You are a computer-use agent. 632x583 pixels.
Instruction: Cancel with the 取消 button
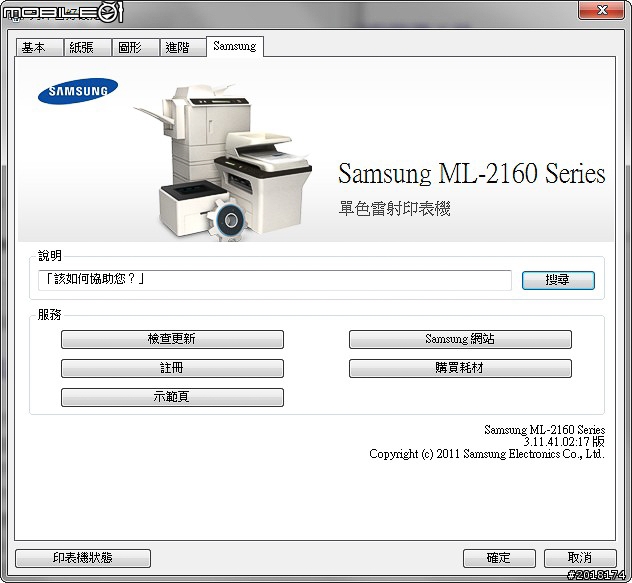[580, 558]
